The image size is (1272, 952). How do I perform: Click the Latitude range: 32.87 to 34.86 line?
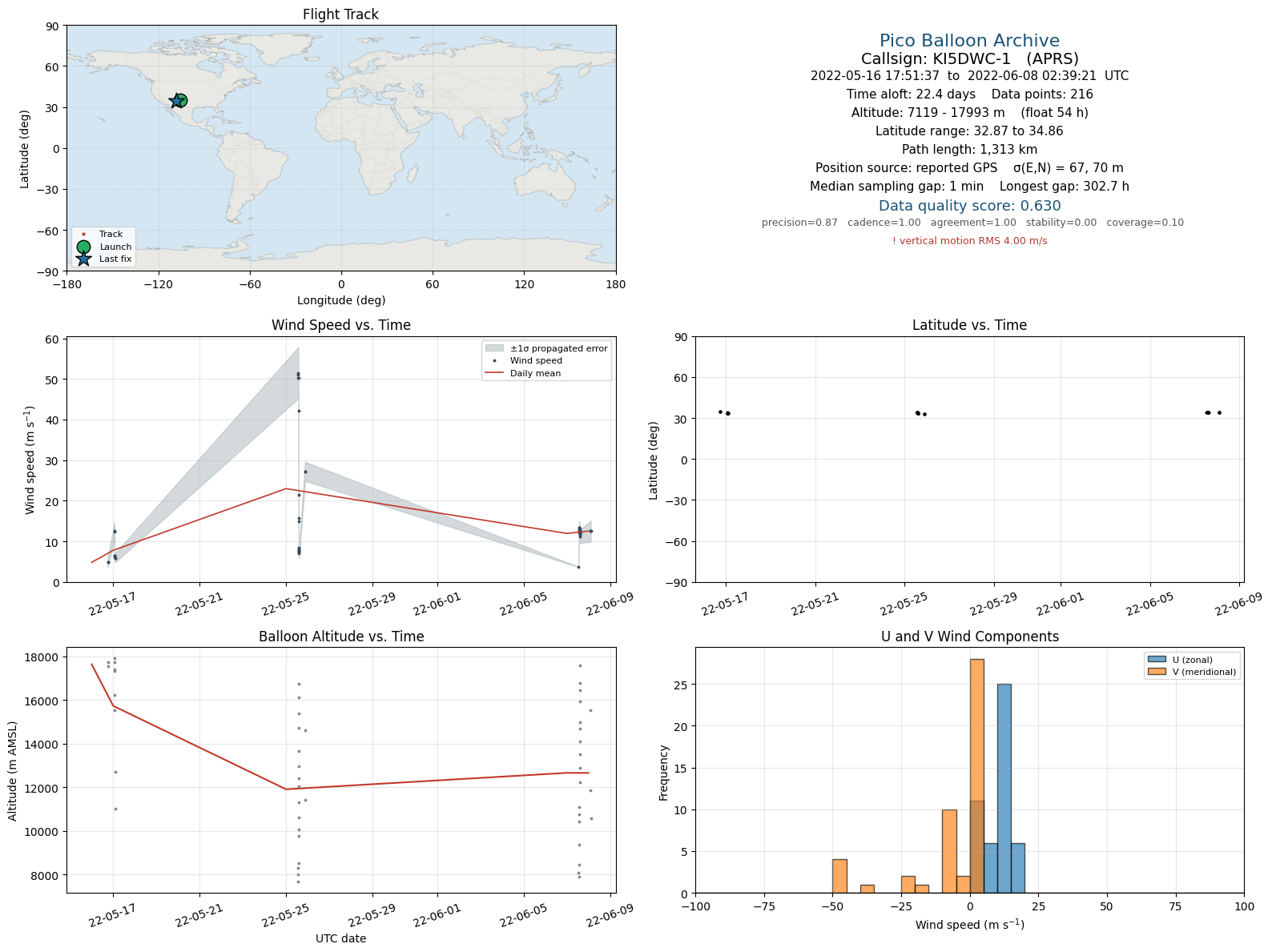pos(969,131)
